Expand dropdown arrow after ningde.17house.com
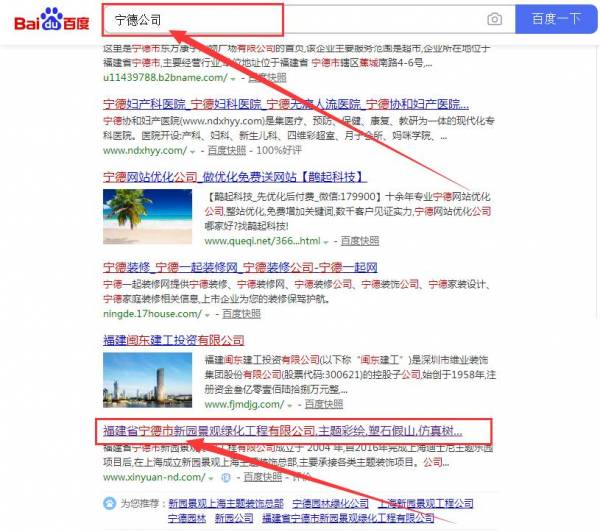 [207, 315]
